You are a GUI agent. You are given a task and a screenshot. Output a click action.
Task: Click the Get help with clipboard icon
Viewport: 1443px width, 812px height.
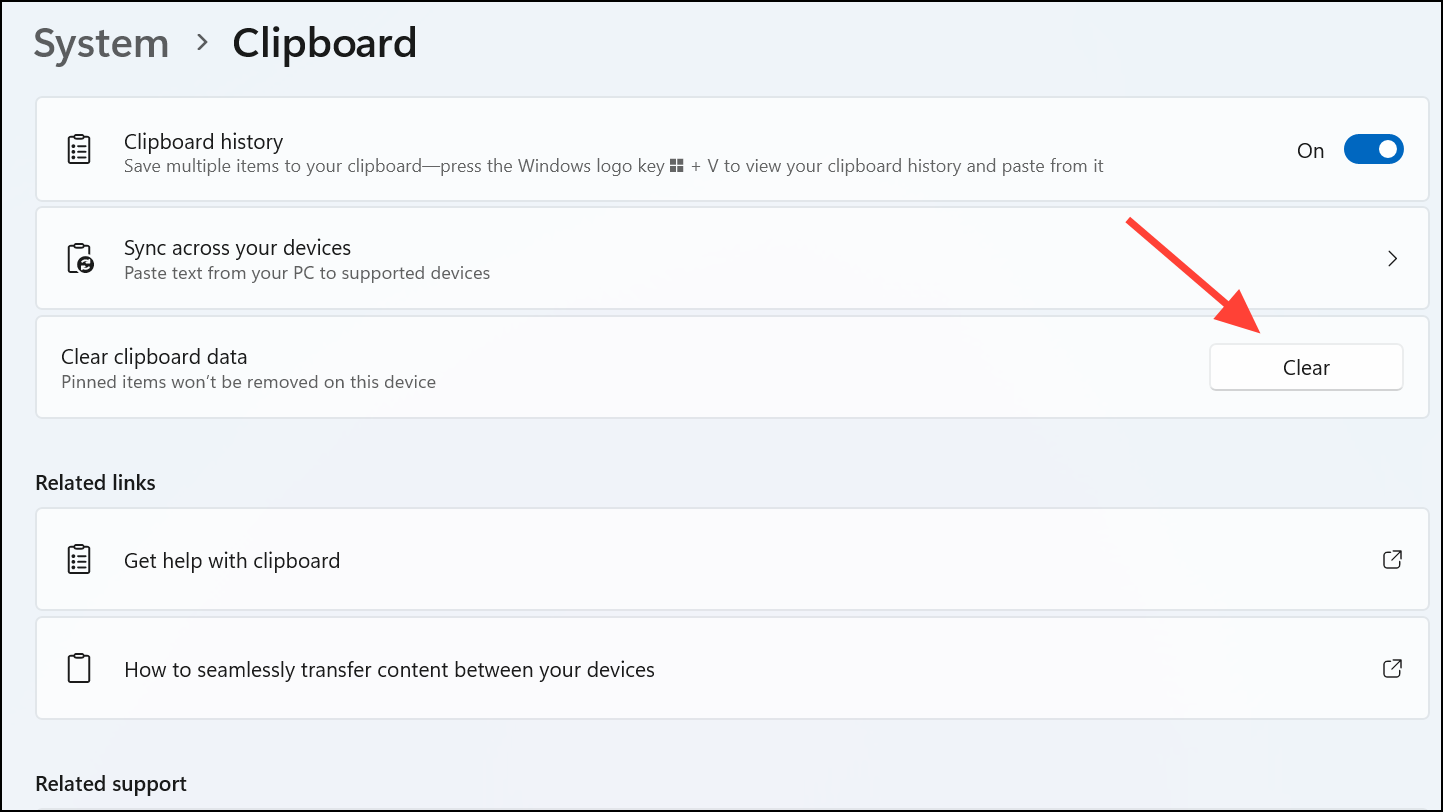point(78,560)
